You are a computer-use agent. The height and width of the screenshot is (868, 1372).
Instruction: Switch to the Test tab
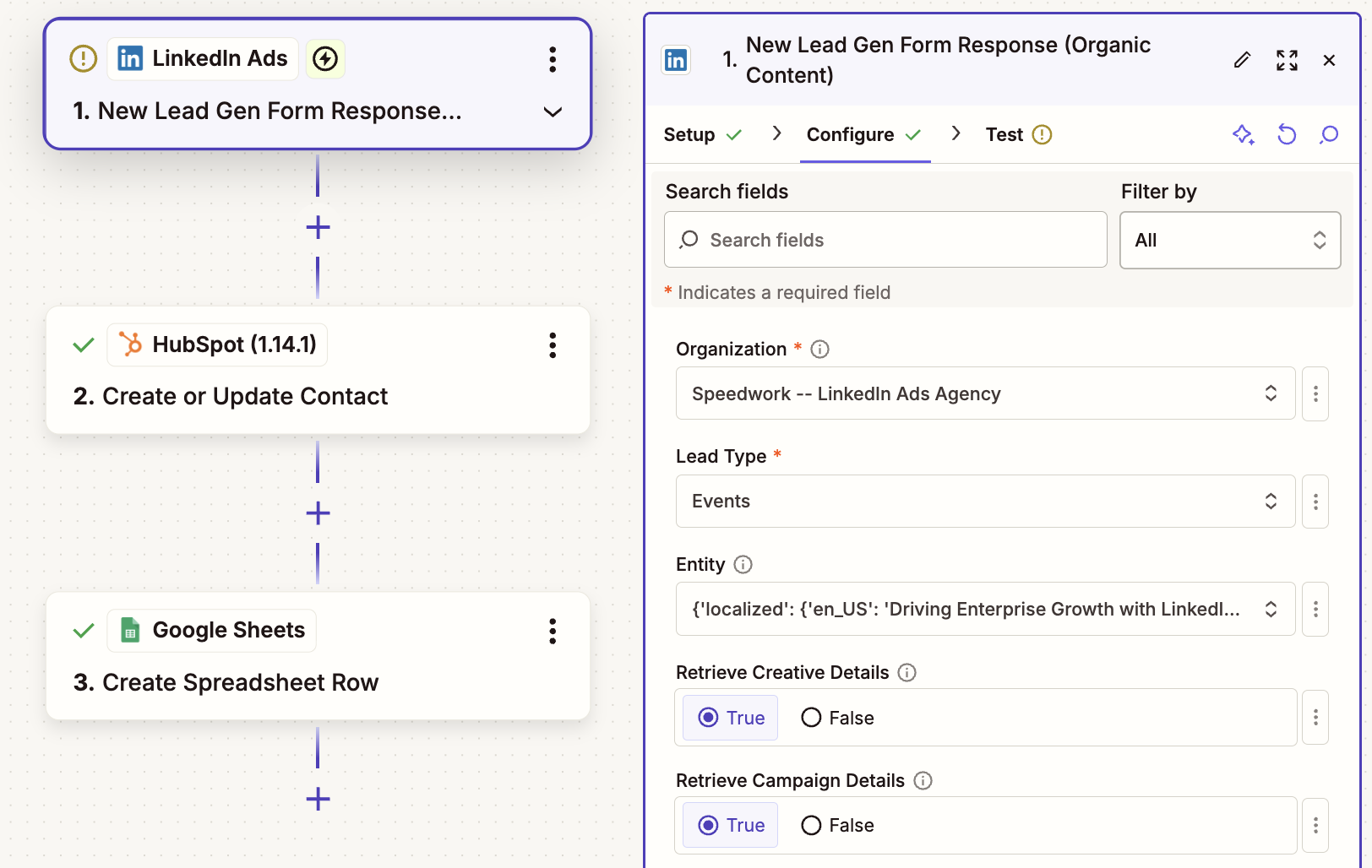(1018, 134)
